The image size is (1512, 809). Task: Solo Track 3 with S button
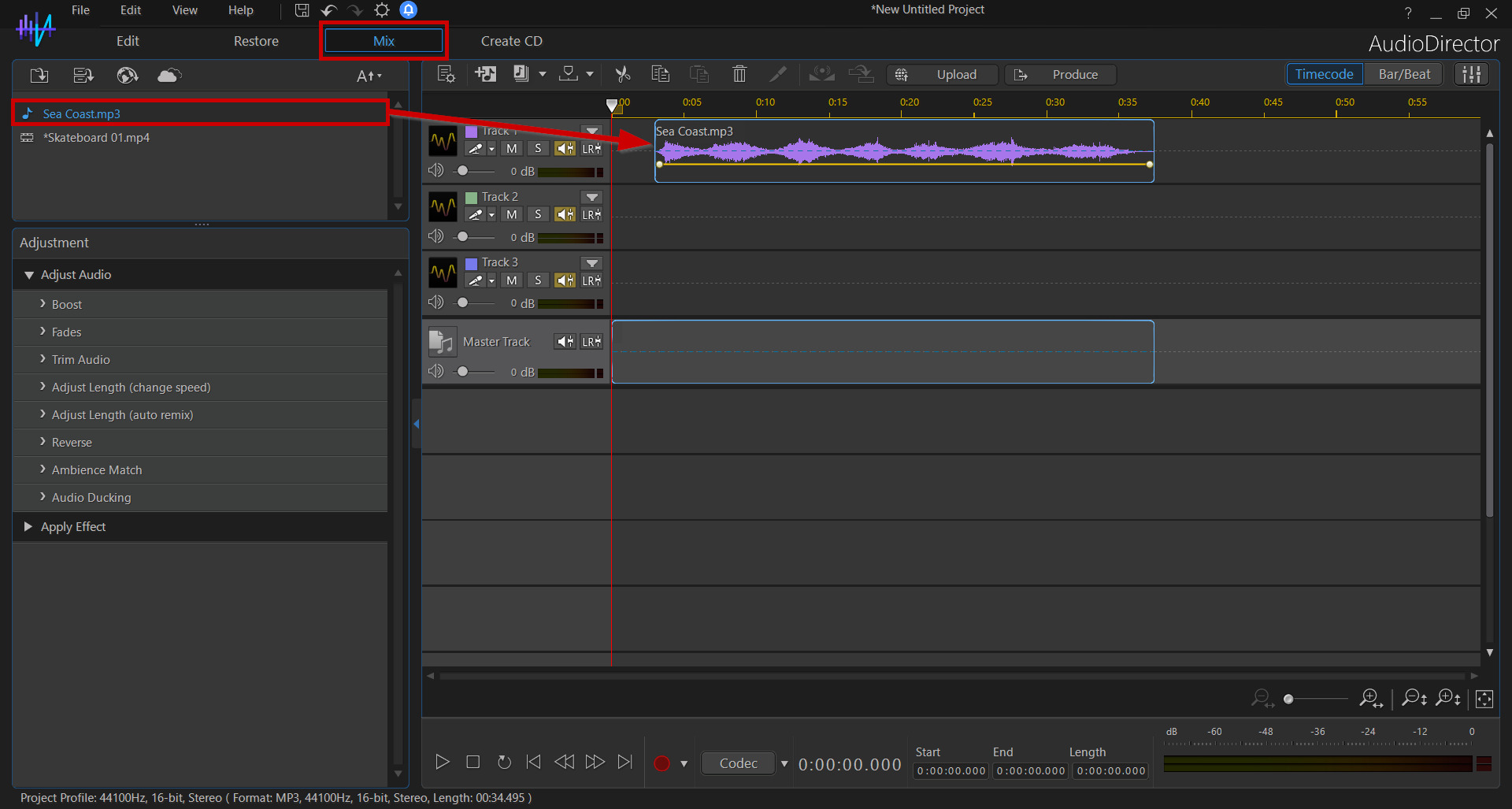(x=538, y=280)
